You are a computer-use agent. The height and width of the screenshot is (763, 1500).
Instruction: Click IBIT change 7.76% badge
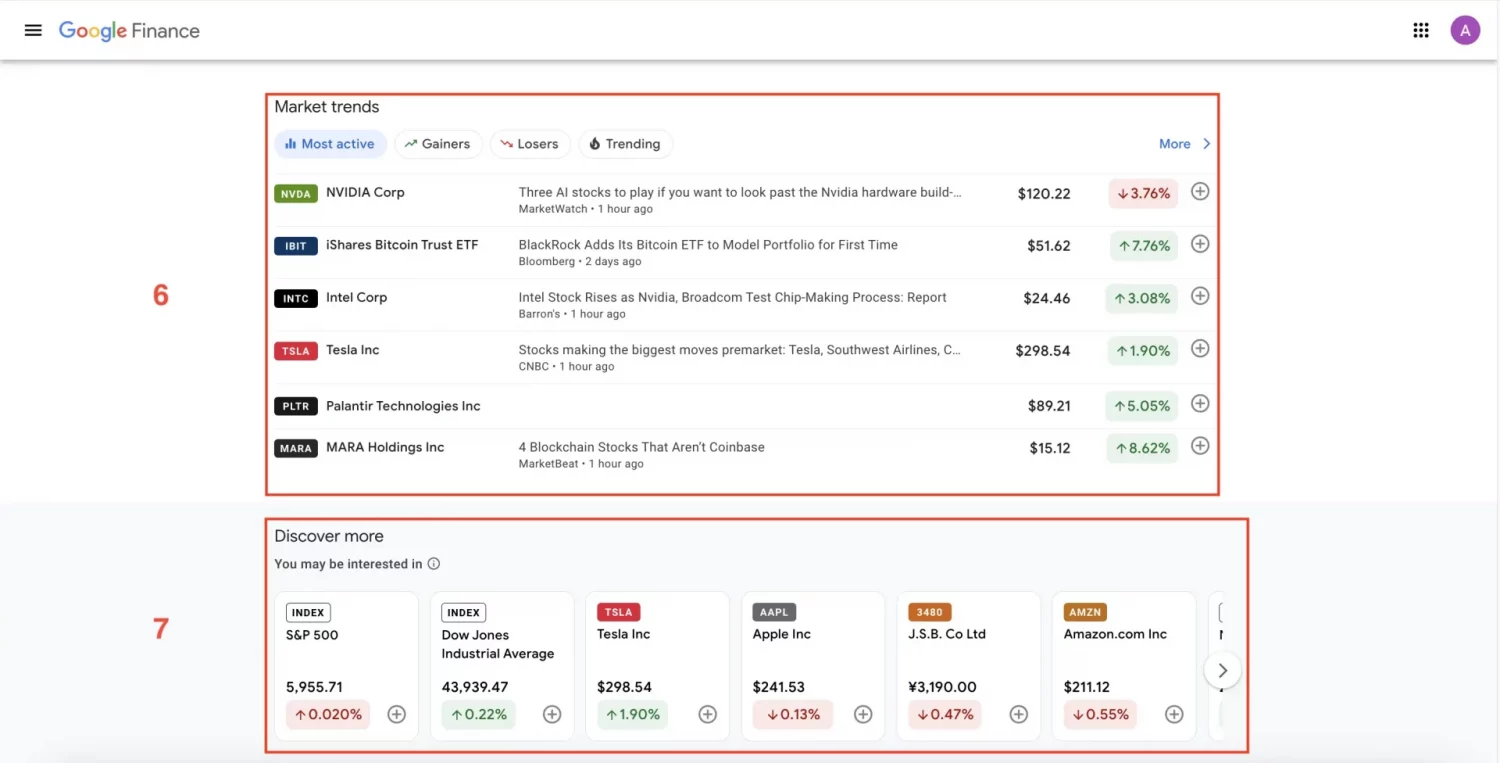click(x=1143, y=246)
